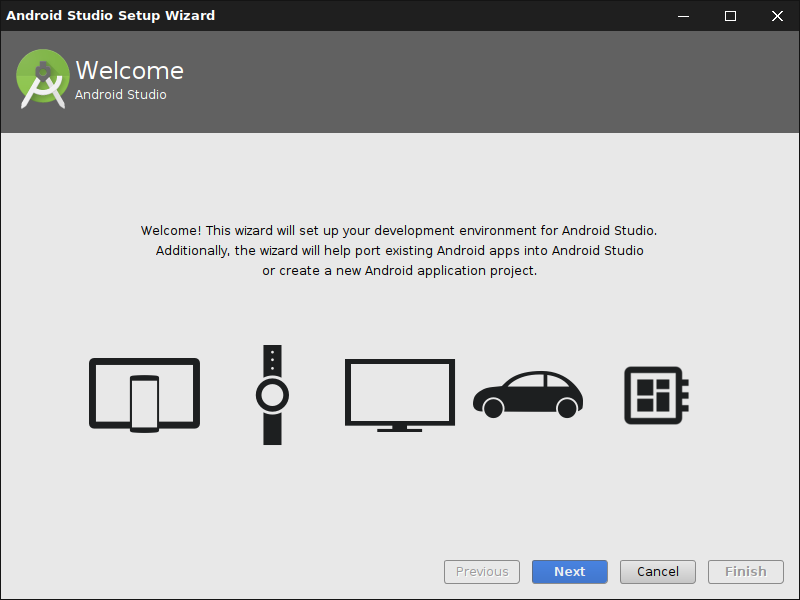Maximize the Setup Wizard window

click(730, 16)
